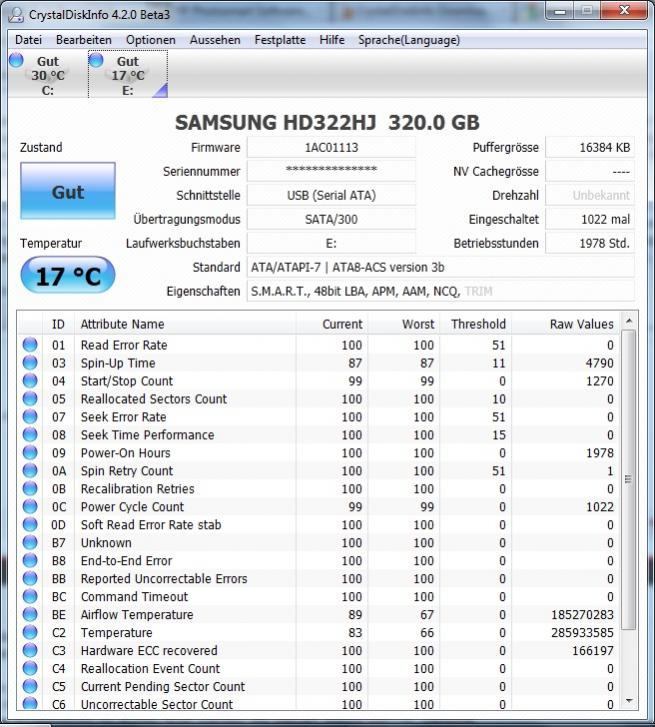Click status orb of Reallocated Sectors Count
Screen dimensions: 655x727
point(30,399)
